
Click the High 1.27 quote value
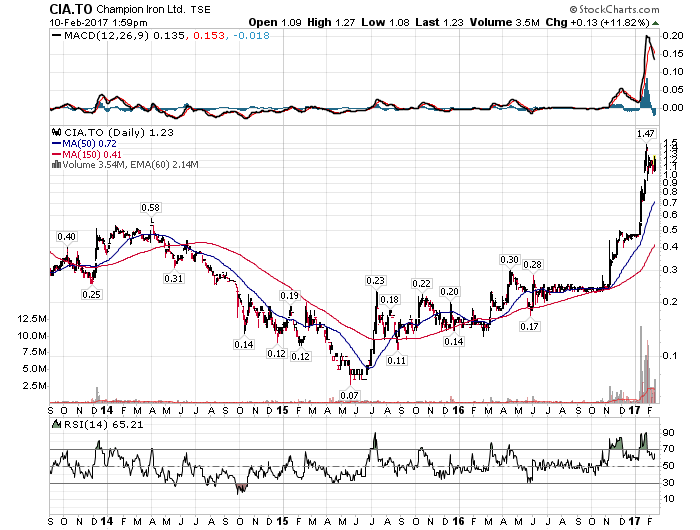click(x=331, y=22)
